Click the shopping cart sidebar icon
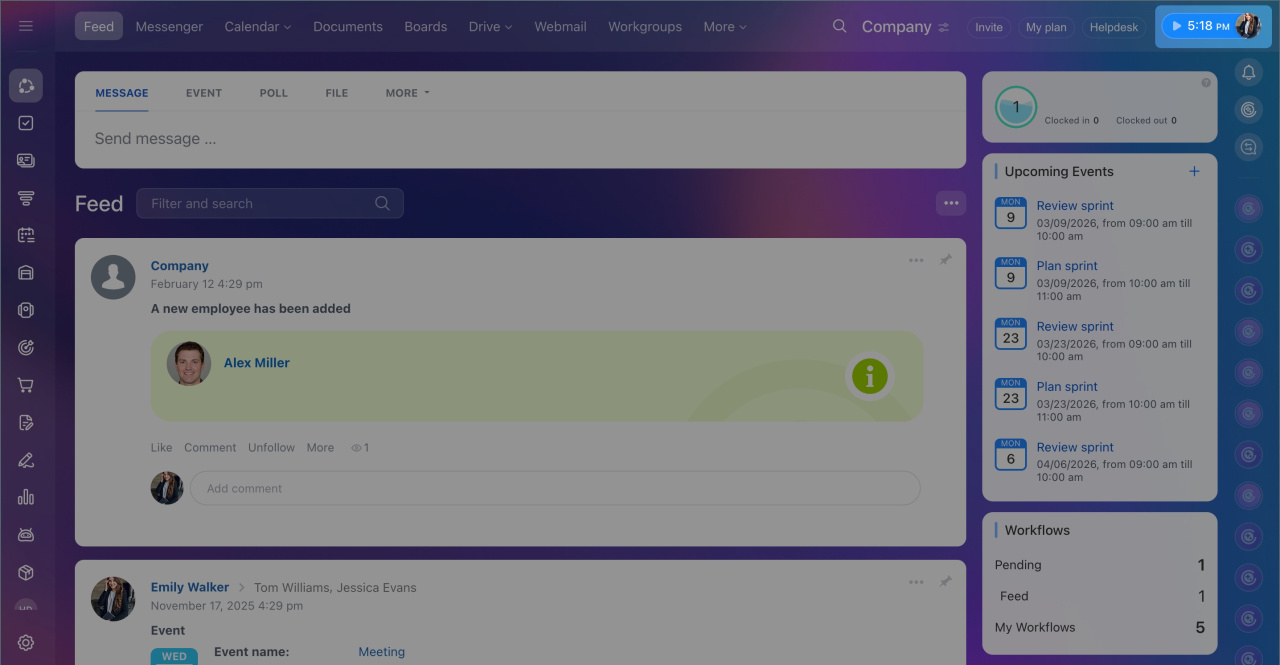The image size is (1280, 665). (x=26, y=385)
